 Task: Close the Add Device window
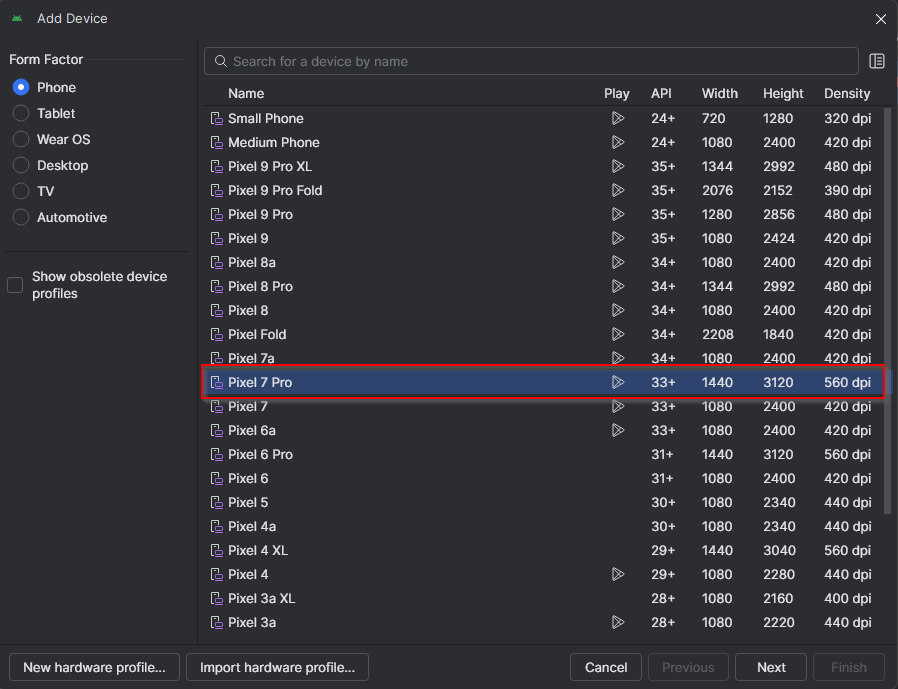pyautogui.click(x=881, y=19)
